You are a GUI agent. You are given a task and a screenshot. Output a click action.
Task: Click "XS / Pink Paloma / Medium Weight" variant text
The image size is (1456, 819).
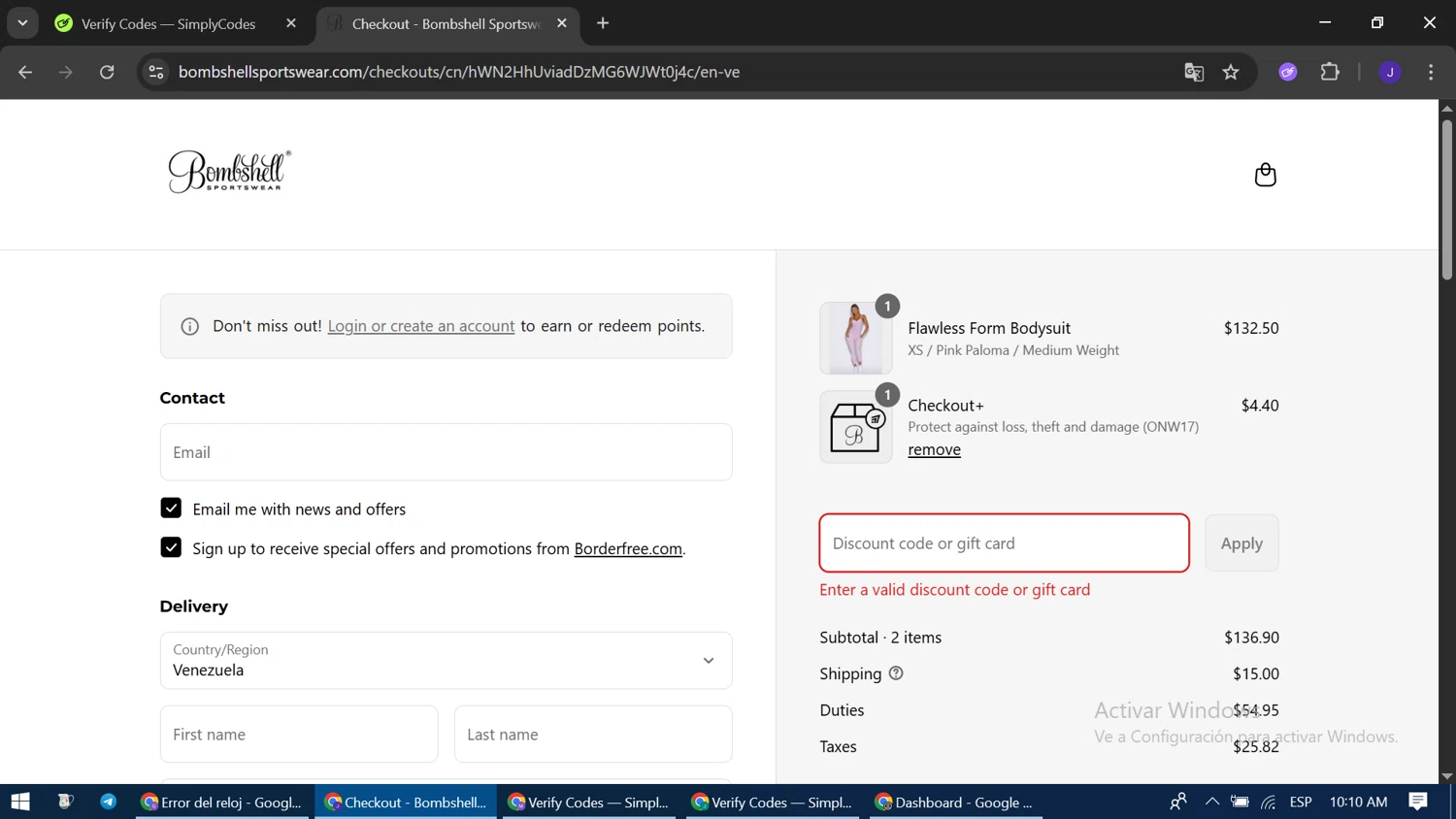click(x=1013, y=350)
